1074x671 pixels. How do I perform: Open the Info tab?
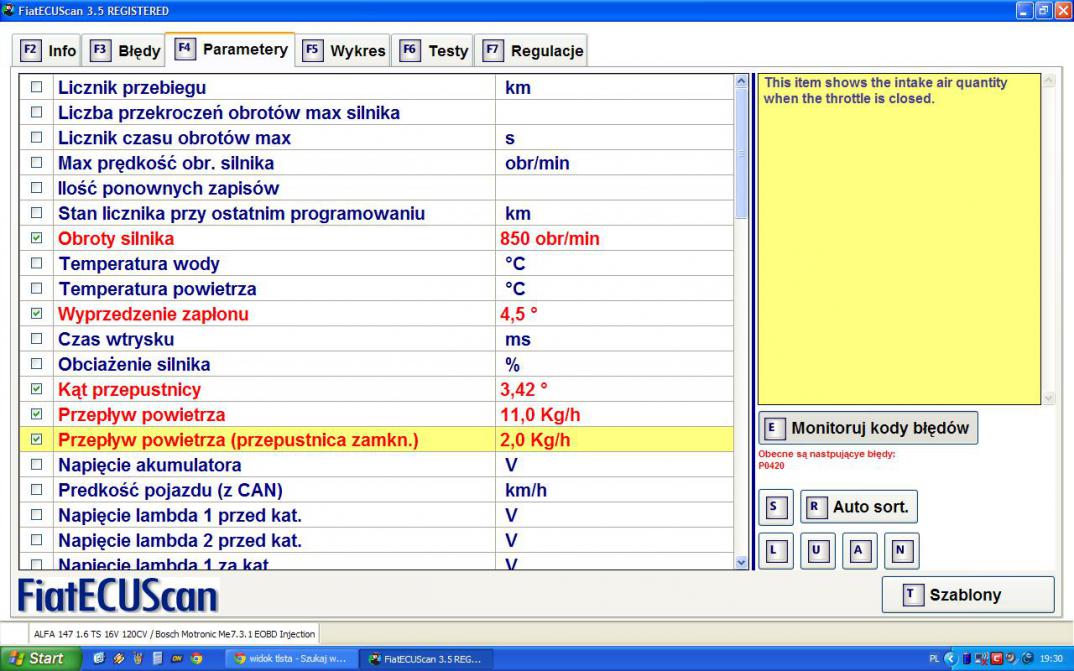(47, 50)
